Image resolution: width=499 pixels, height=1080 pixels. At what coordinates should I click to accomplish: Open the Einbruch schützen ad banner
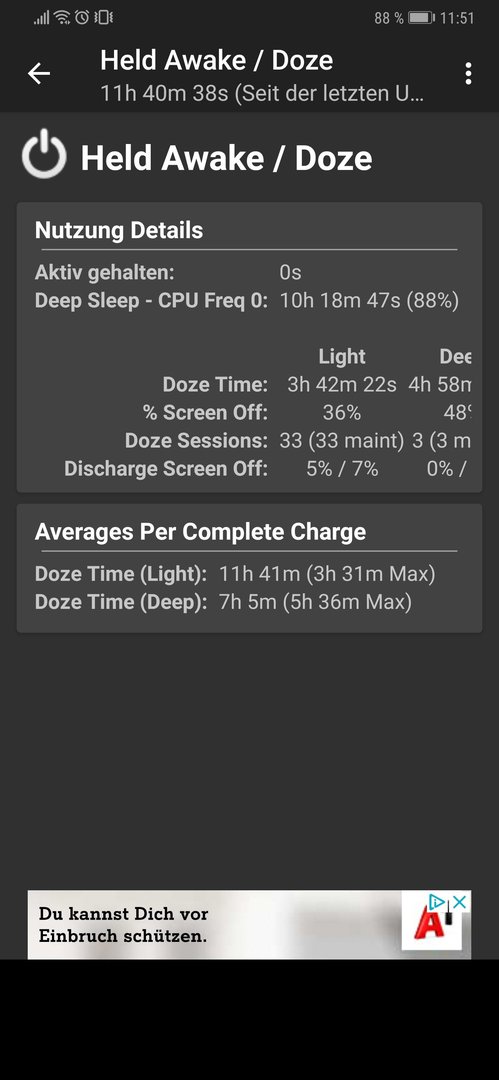pos(250,925)
